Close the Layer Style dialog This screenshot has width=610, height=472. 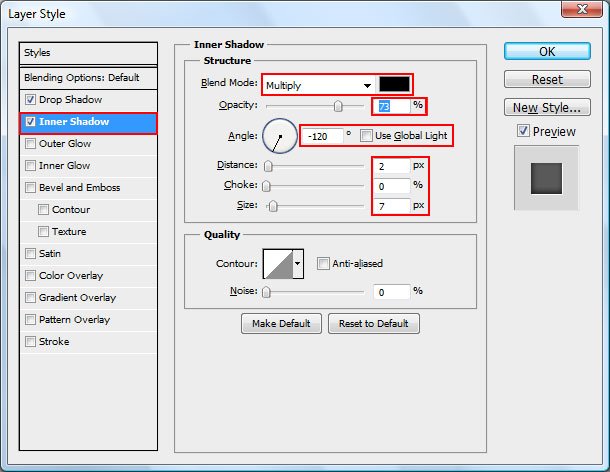click(x=582, y=9)
